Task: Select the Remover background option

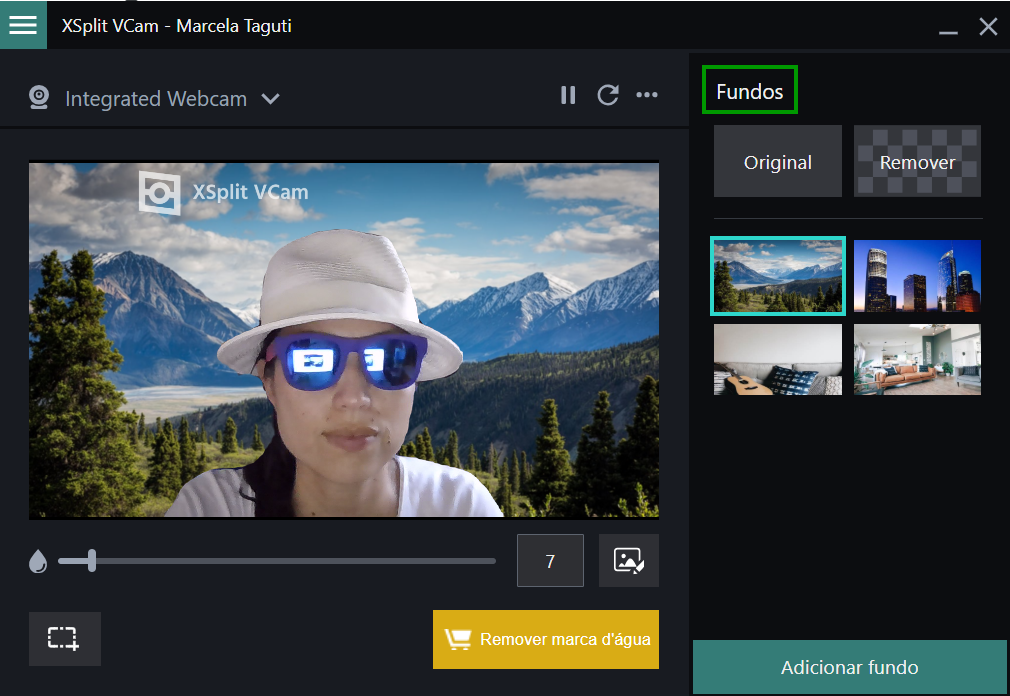Action: tap(917, 162)
